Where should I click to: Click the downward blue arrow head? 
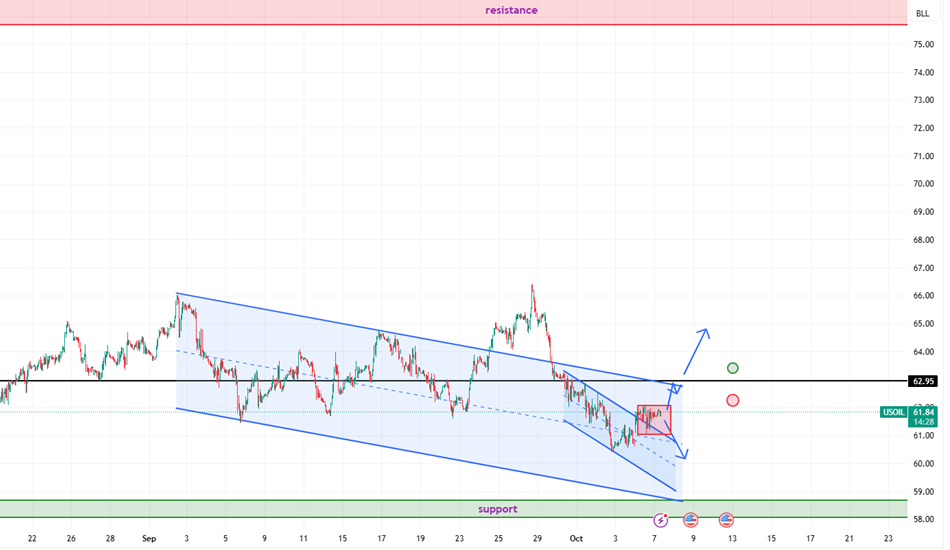click(683, 456)
